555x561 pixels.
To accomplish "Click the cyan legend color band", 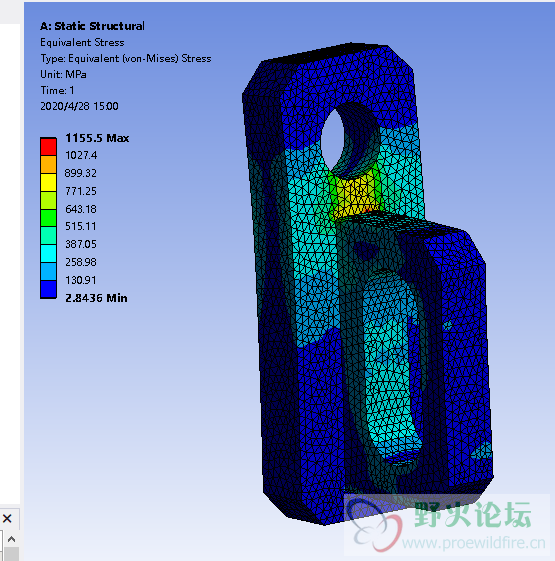I will (x=48, y=253).
